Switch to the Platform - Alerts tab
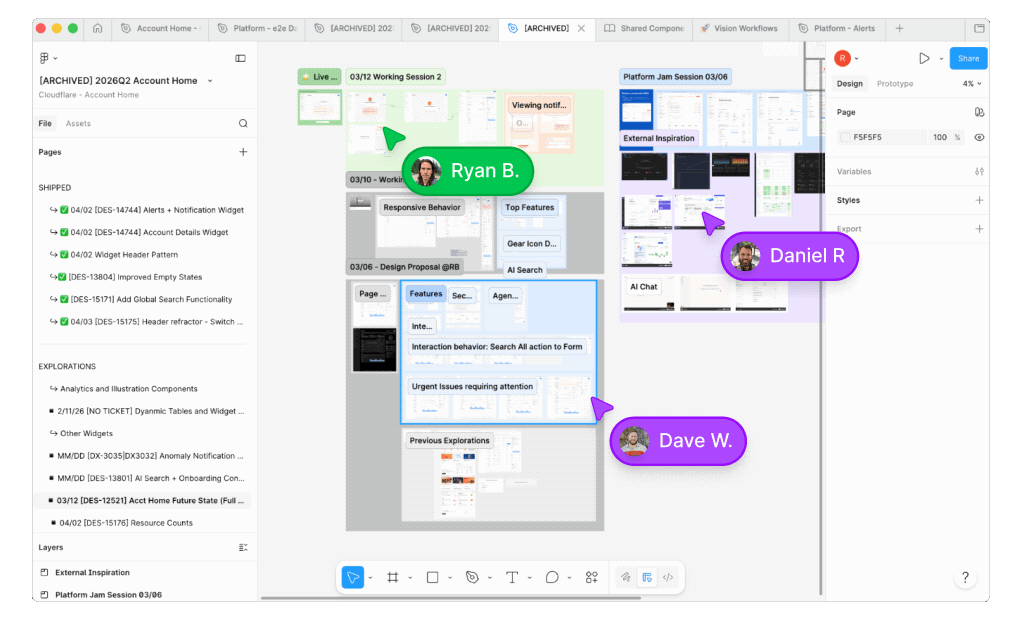Image resolution: width=1024 pixels, height=620 pixels. pos(838,28)
